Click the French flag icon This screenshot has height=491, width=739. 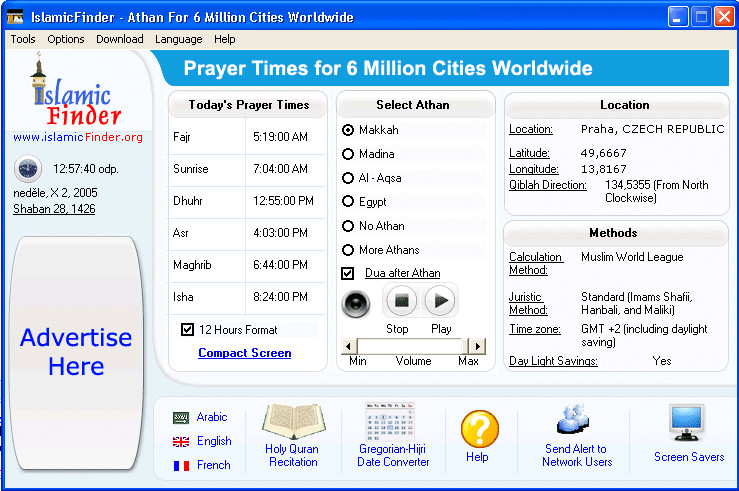[x=181, y=466]
